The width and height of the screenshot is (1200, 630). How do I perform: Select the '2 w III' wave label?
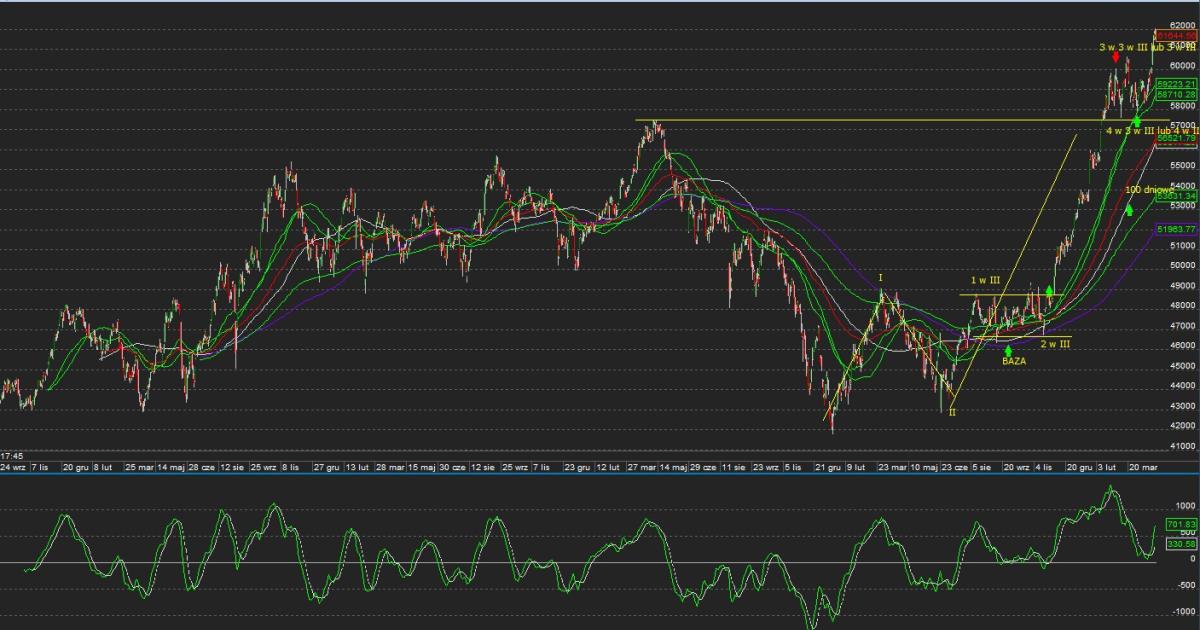(x=1055, y=344)
